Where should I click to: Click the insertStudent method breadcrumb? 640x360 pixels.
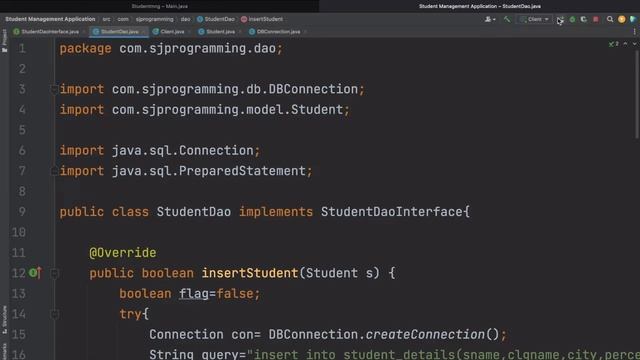pos(262,19)
